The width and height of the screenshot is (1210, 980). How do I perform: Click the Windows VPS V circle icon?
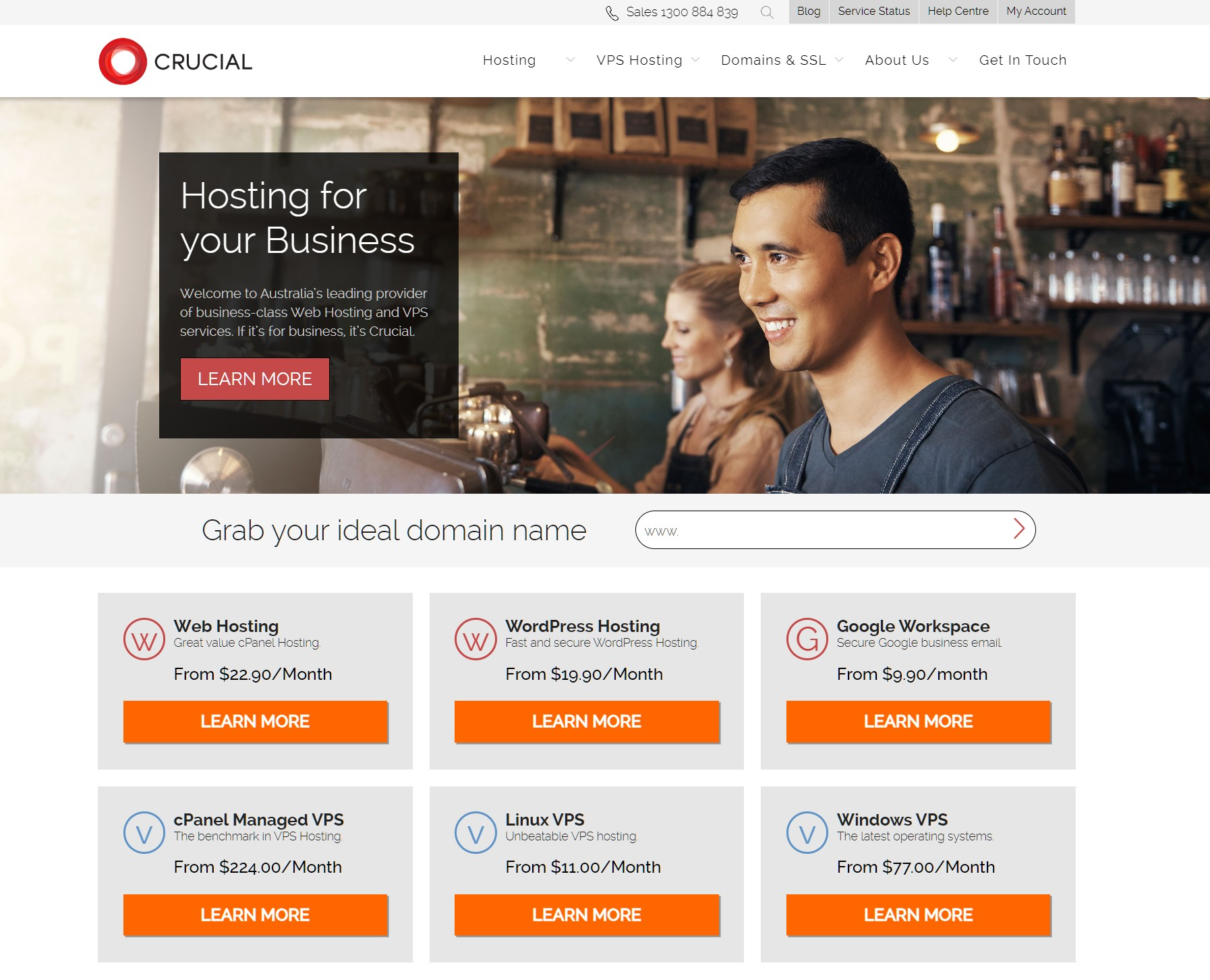click(x=807, y=833)
